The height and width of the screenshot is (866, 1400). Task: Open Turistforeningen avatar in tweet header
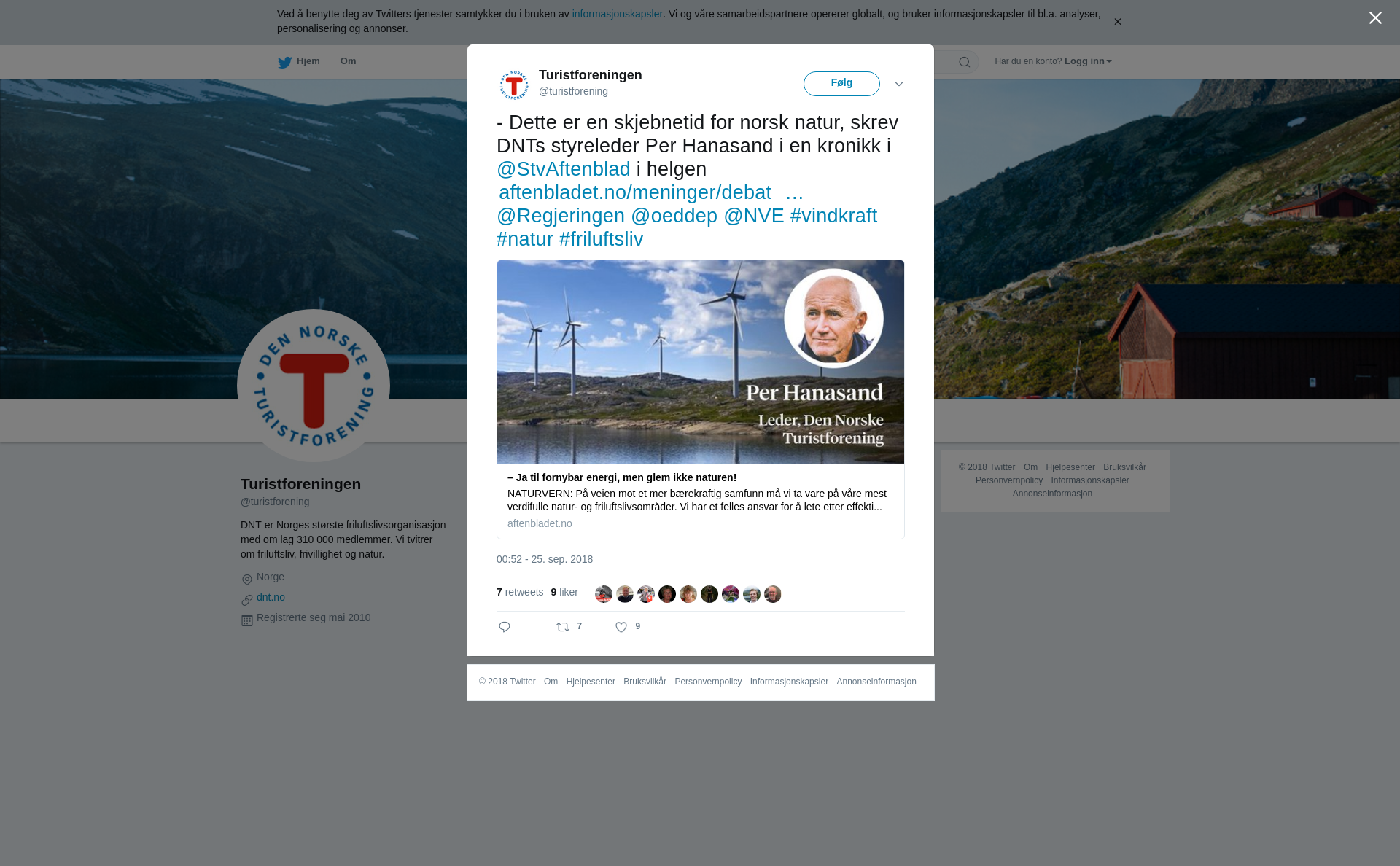(x=514, y=85)
